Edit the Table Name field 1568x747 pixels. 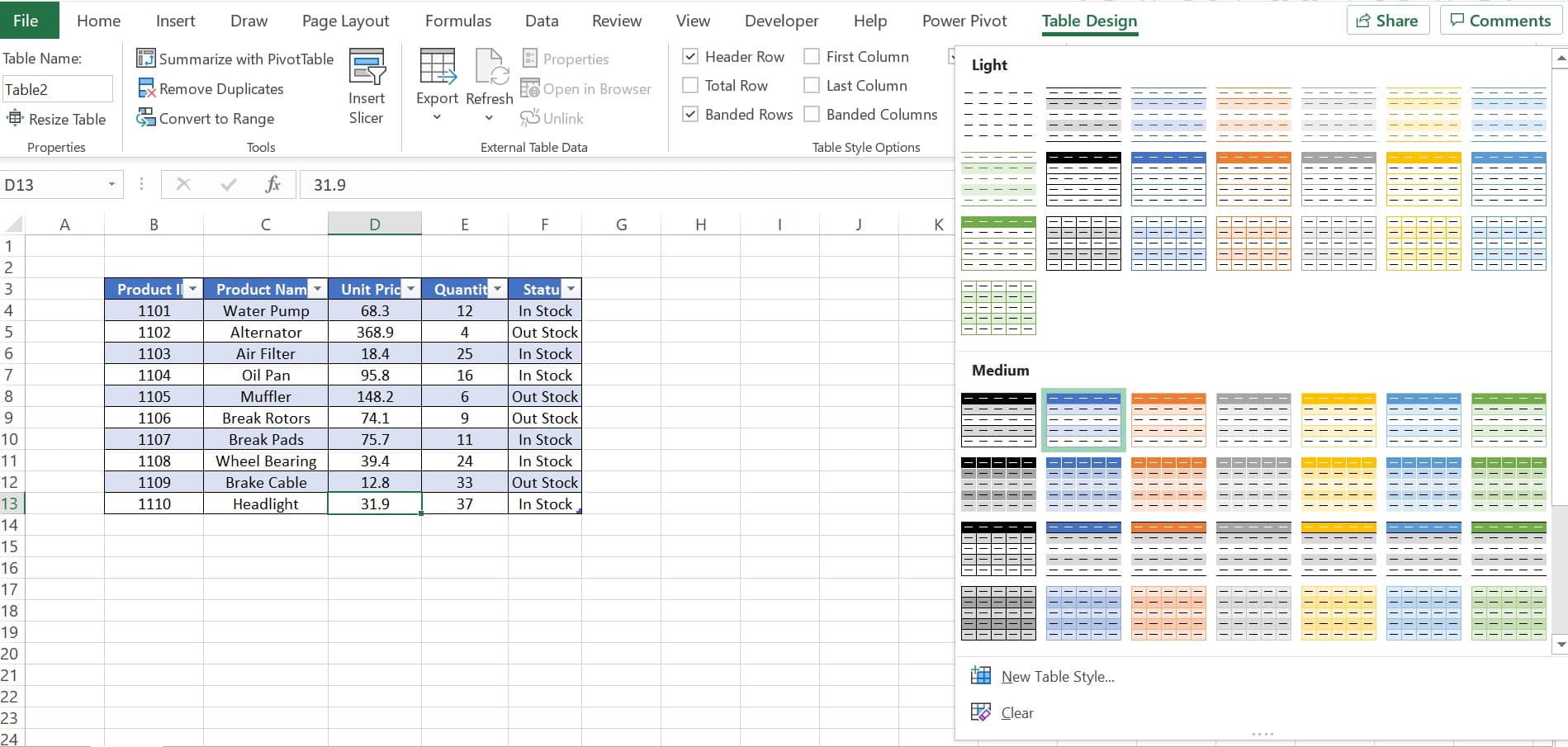point(57,88)
